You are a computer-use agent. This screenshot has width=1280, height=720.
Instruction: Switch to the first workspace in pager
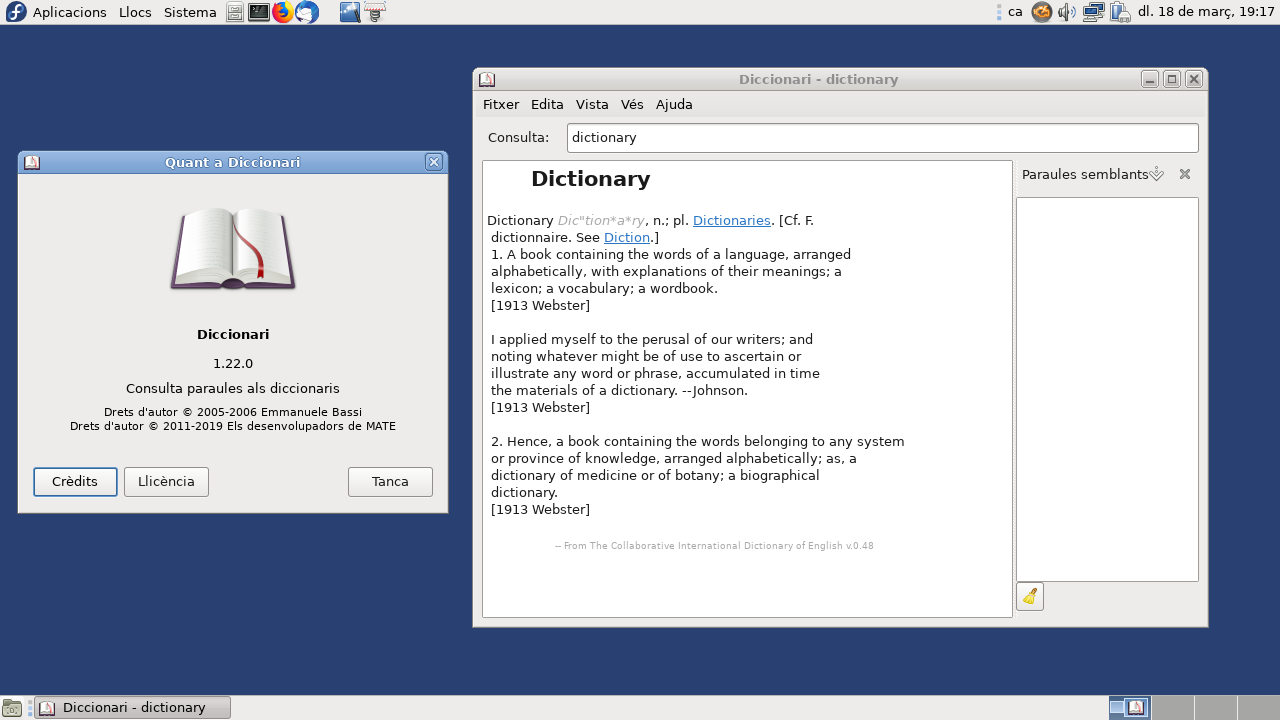click(1129, 708)
